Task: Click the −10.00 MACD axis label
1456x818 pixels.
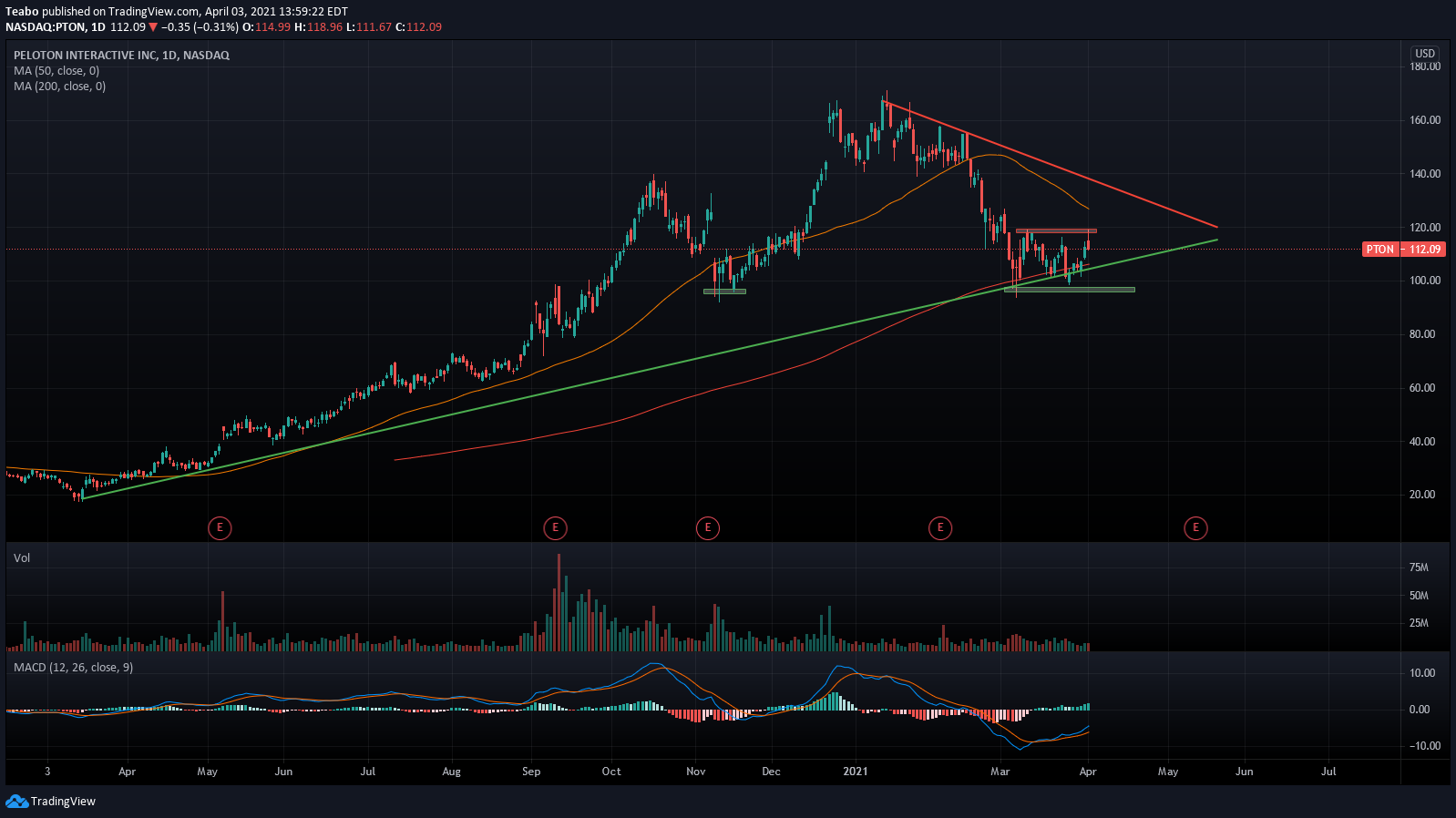Action: click(1425, 746)
